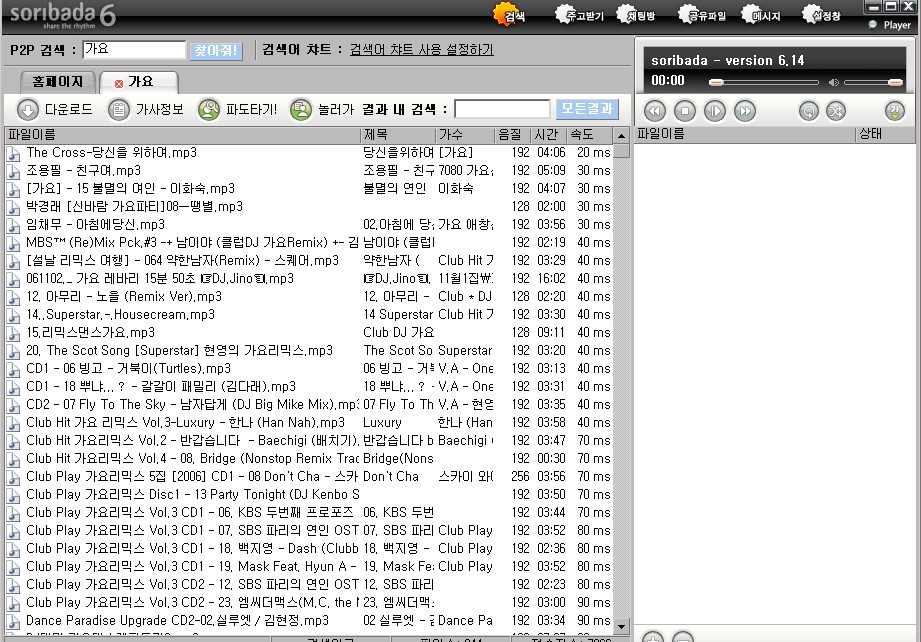Image resolution: width=921 pixels, height=642 pixels.
Task: Click the player volume slider
Action: coord(873,83)
